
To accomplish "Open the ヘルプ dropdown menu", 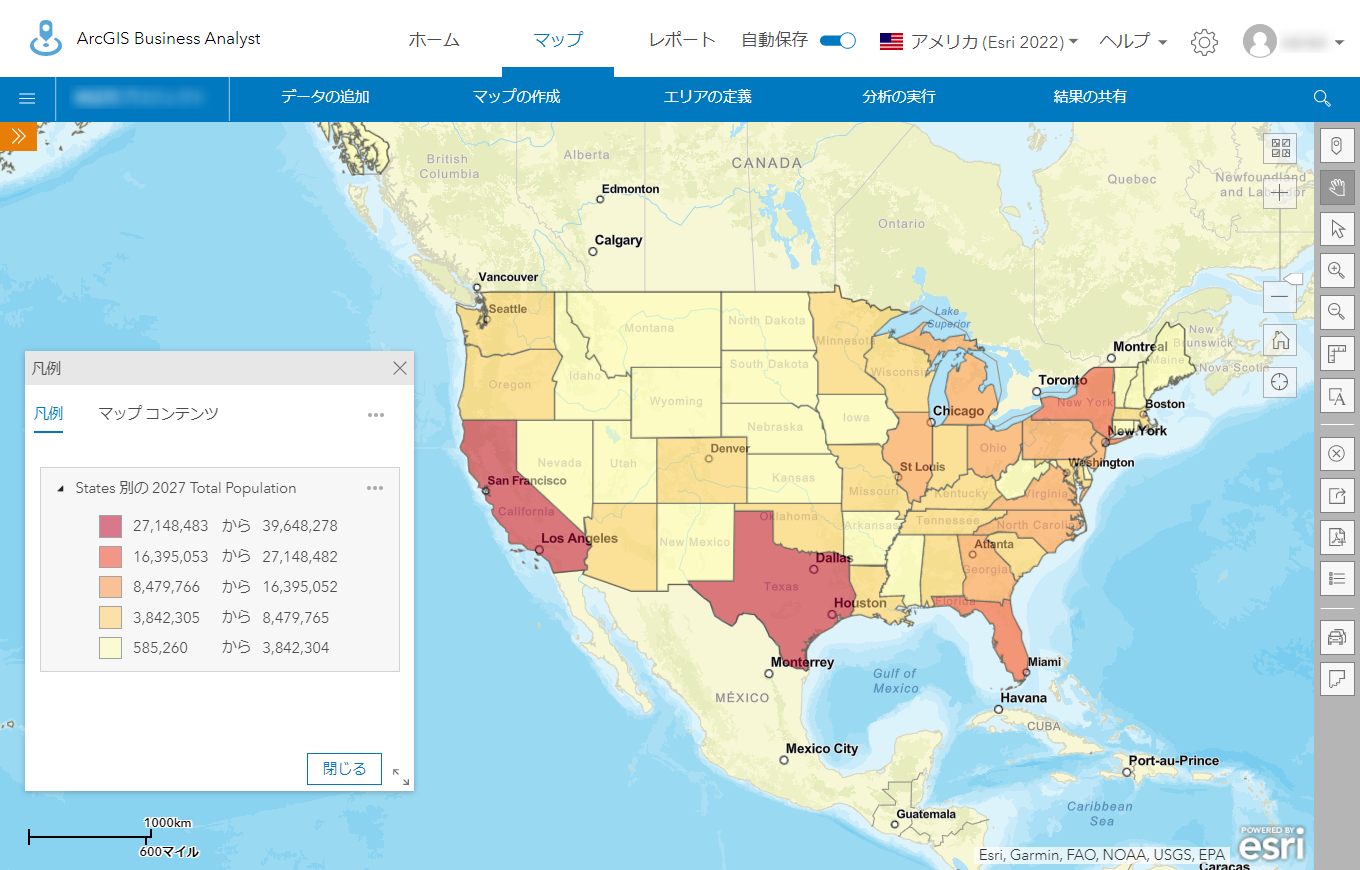I will 1133,42.
